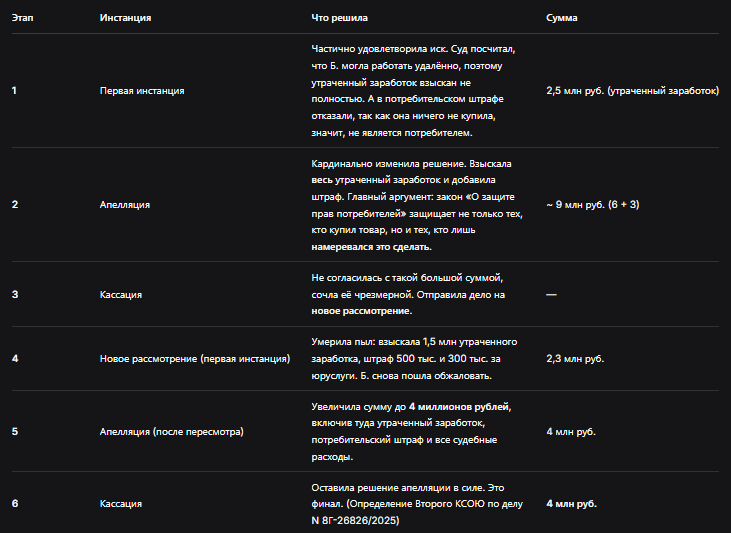This screenshot has height=533, width=731.
Task: Select "Новое рассмотрение (первая инстанция)" cell
Action: (x=195, y=359)
